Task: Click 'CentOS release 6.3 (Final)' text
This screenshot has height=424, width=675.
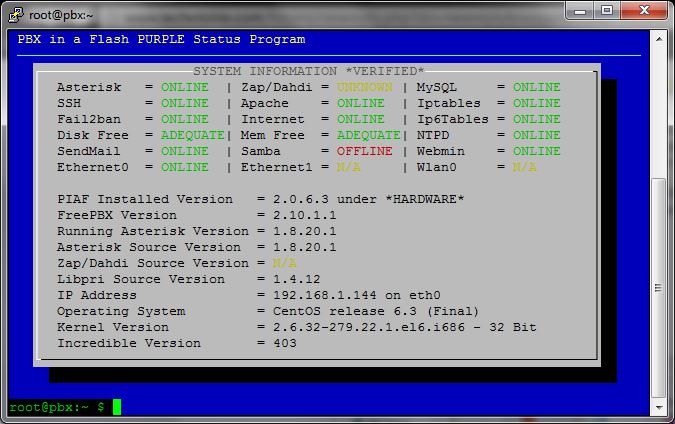Action: click(376, 311)
